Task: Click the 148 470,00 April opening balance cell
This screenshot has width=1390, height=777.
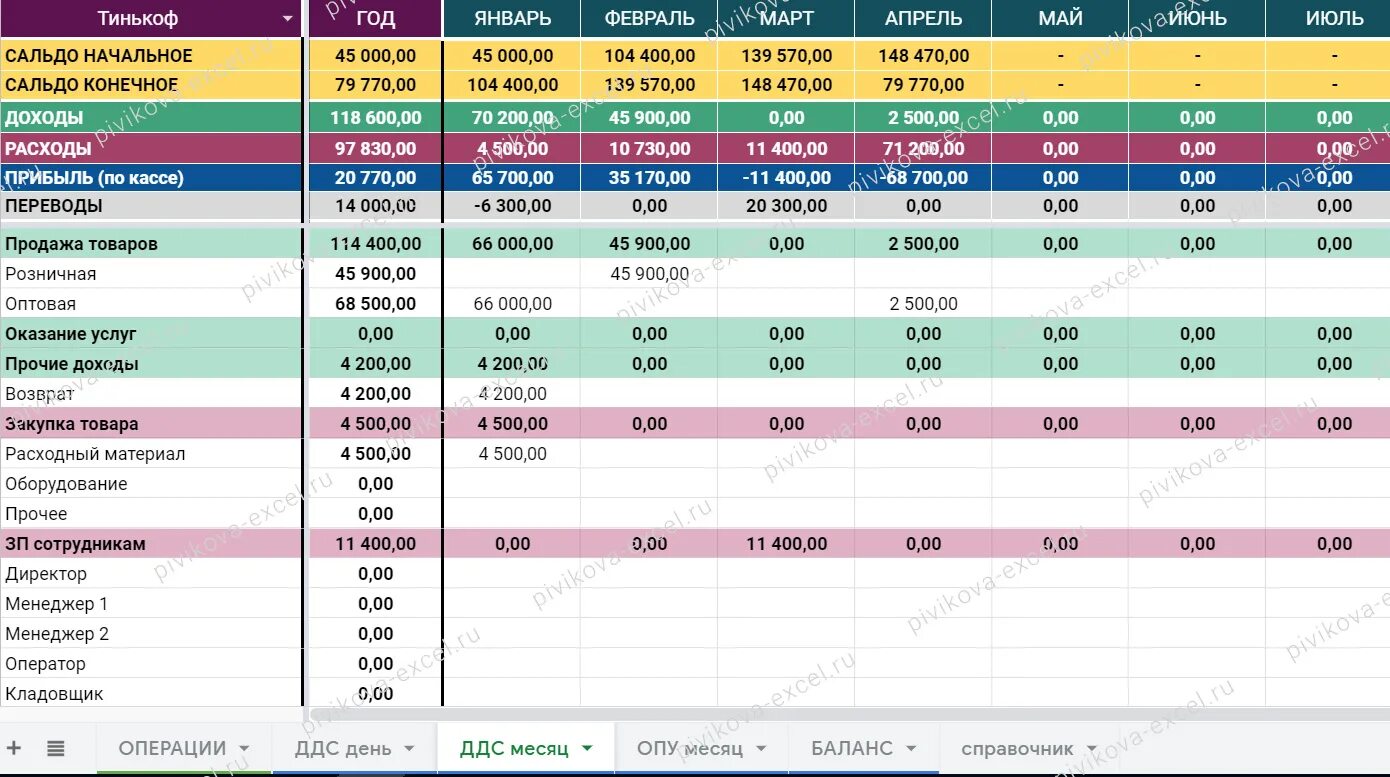Action: click(923, 56)
